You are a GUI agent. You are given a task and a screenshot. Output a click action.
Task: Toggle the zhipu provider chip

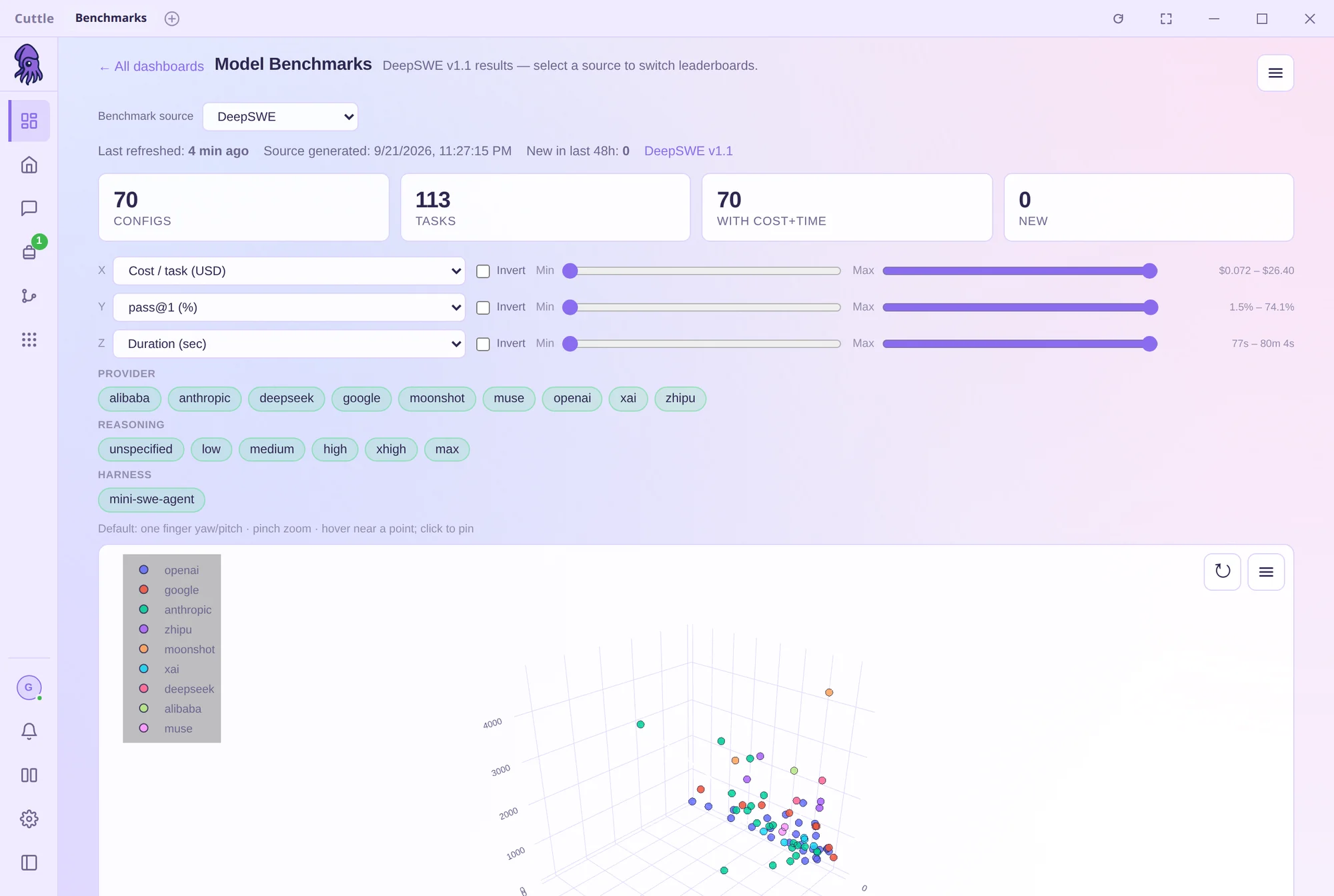tap(680, 399)
